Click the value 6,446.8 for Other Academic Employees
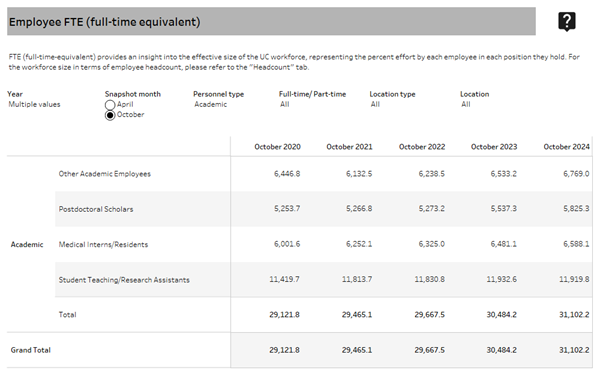600x372 pixels. [x=287, y=174]
